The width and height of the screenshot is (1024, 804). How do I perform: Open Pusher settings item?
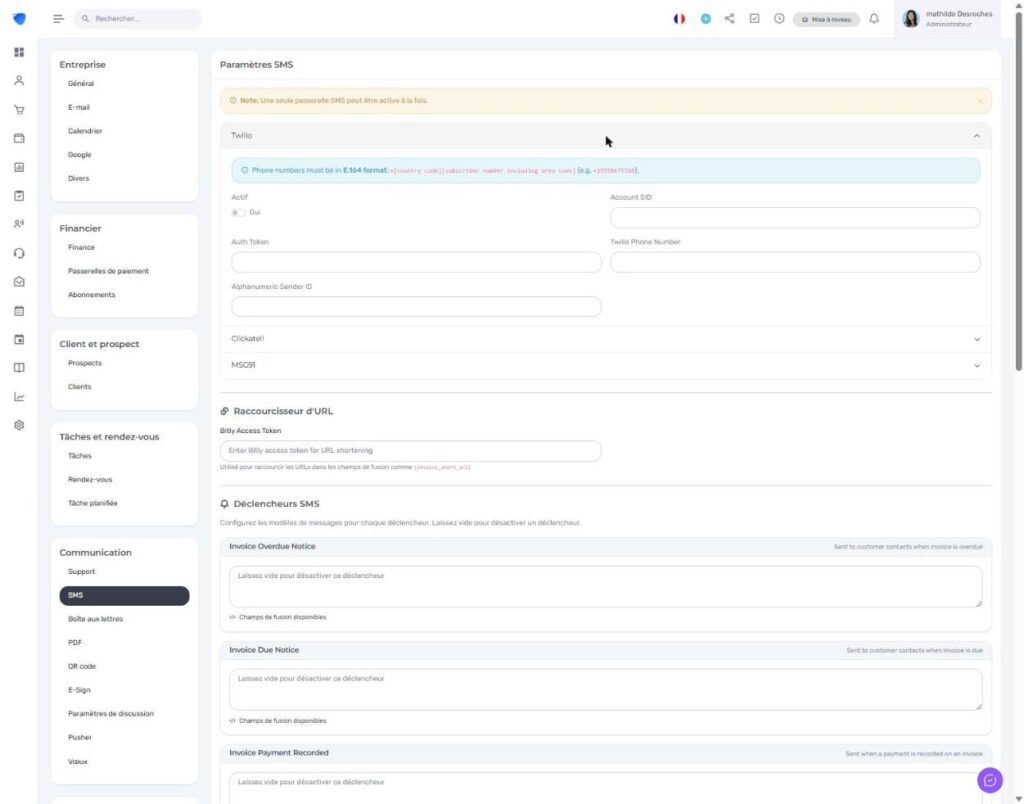pyautogui.click(x=80, y=737)
